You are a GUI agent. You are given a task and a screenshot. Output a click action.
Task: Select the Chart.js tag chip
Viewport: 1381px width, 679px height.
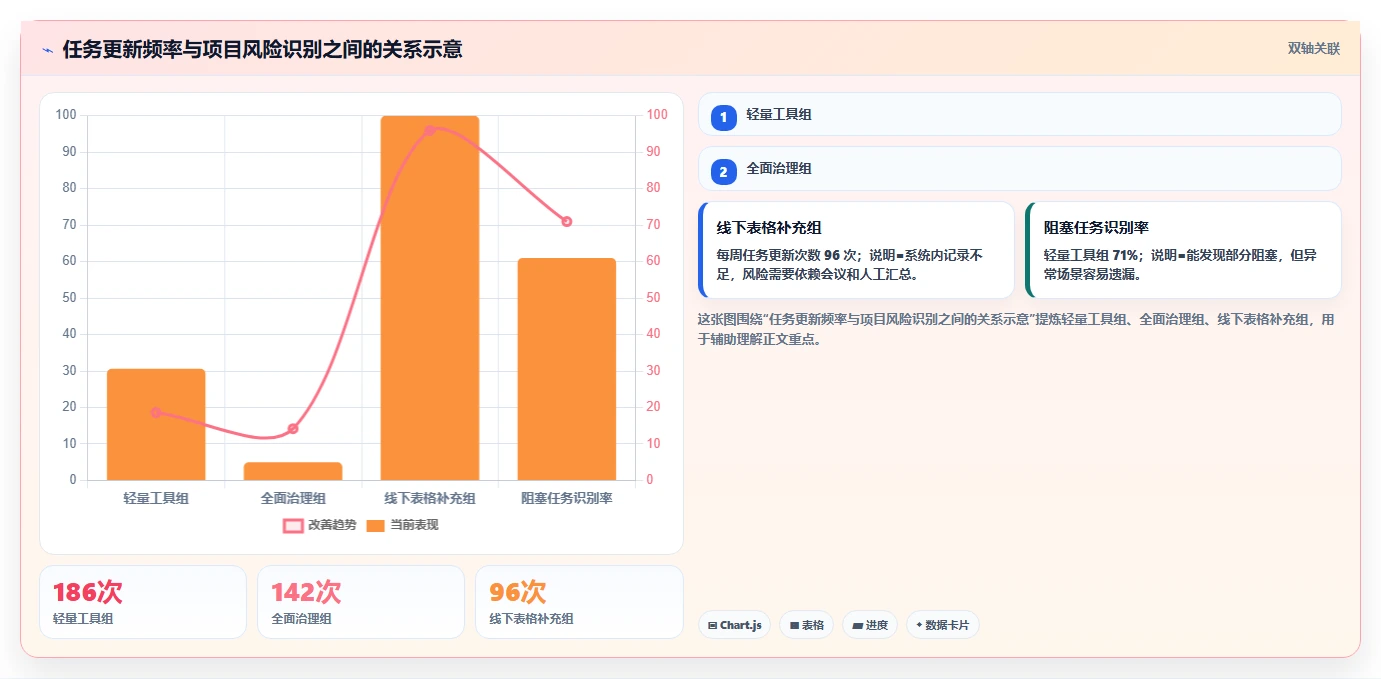[735, 625]
